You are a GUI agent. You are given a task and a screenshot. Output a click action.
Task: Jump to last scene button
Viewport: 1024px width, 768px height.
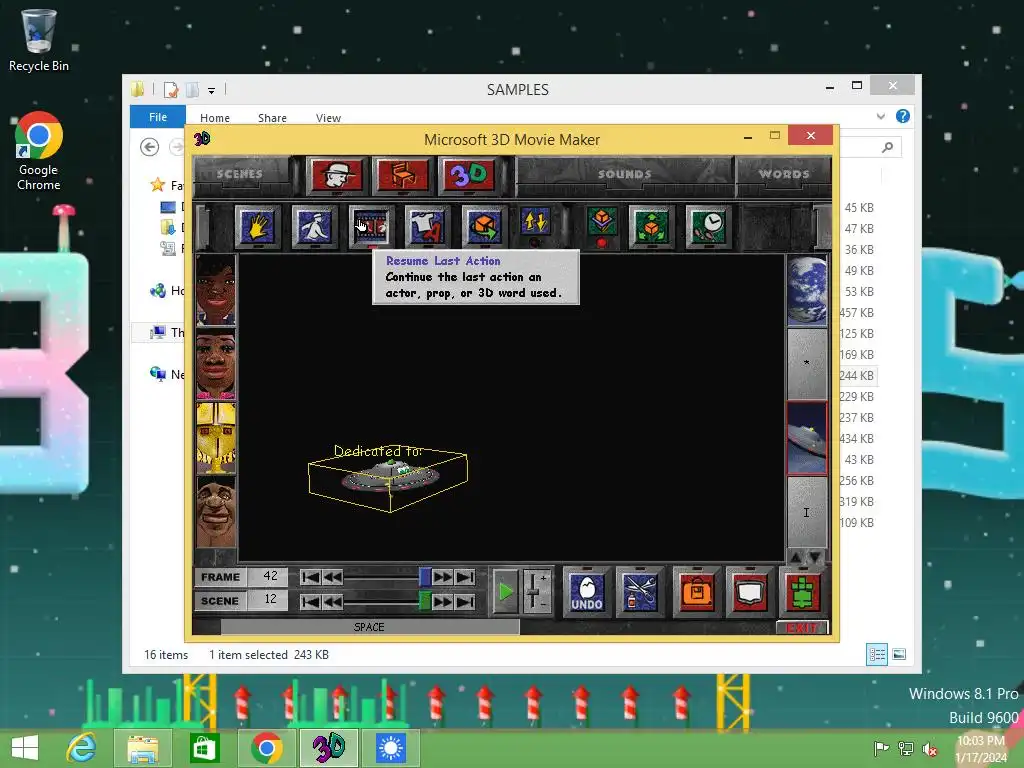[465, 601]
